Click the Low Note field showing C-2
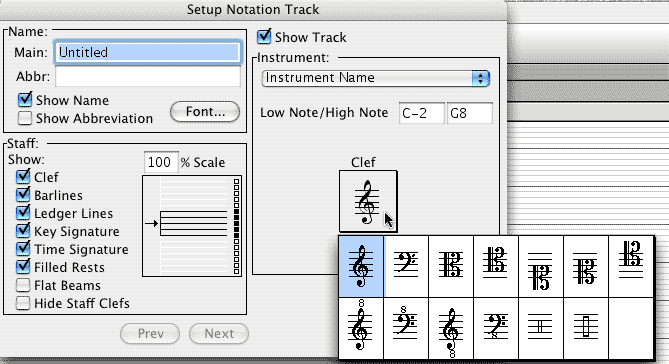The width and height of the screenshot is (669, 364). click(x=422, y=113)
